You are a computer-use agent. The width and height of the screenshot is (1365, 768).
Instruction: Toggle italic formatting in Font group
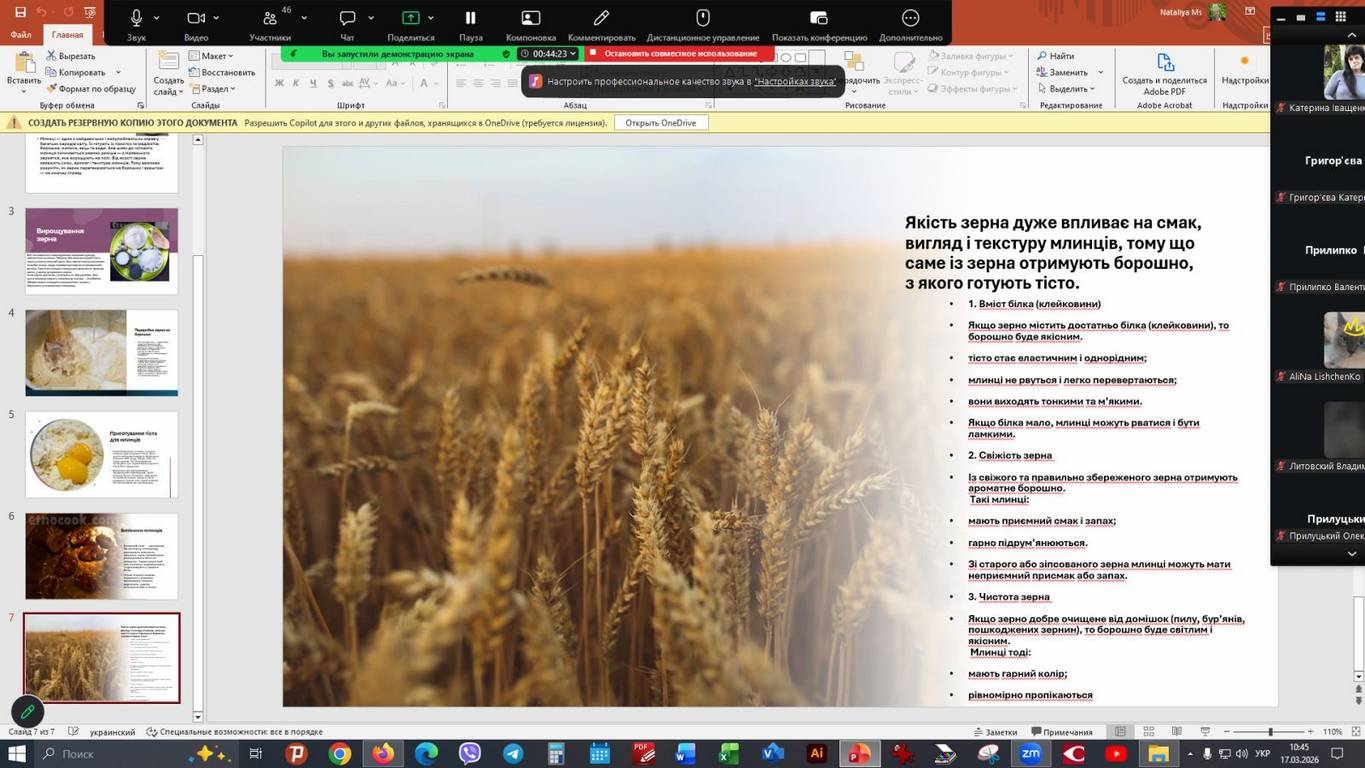pos(296,83)
